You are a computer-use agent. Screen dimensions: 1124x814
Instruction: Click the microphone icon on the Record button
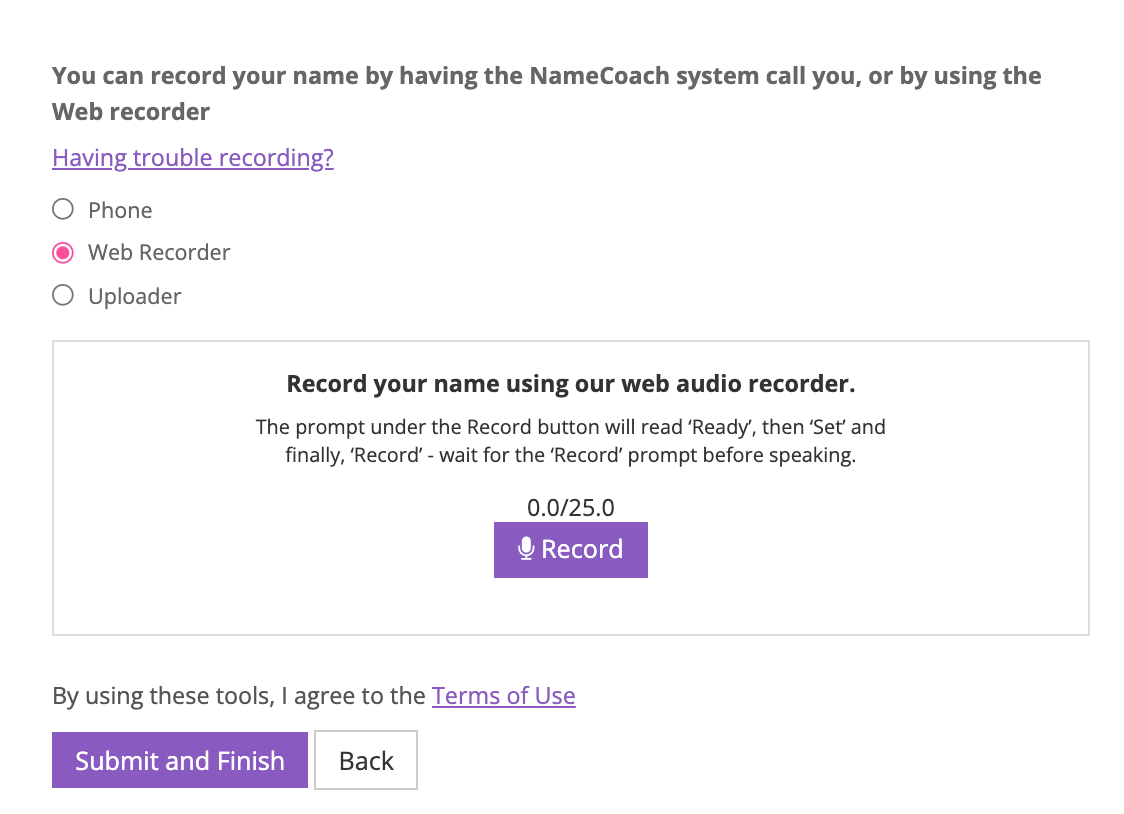pos(525,548)
